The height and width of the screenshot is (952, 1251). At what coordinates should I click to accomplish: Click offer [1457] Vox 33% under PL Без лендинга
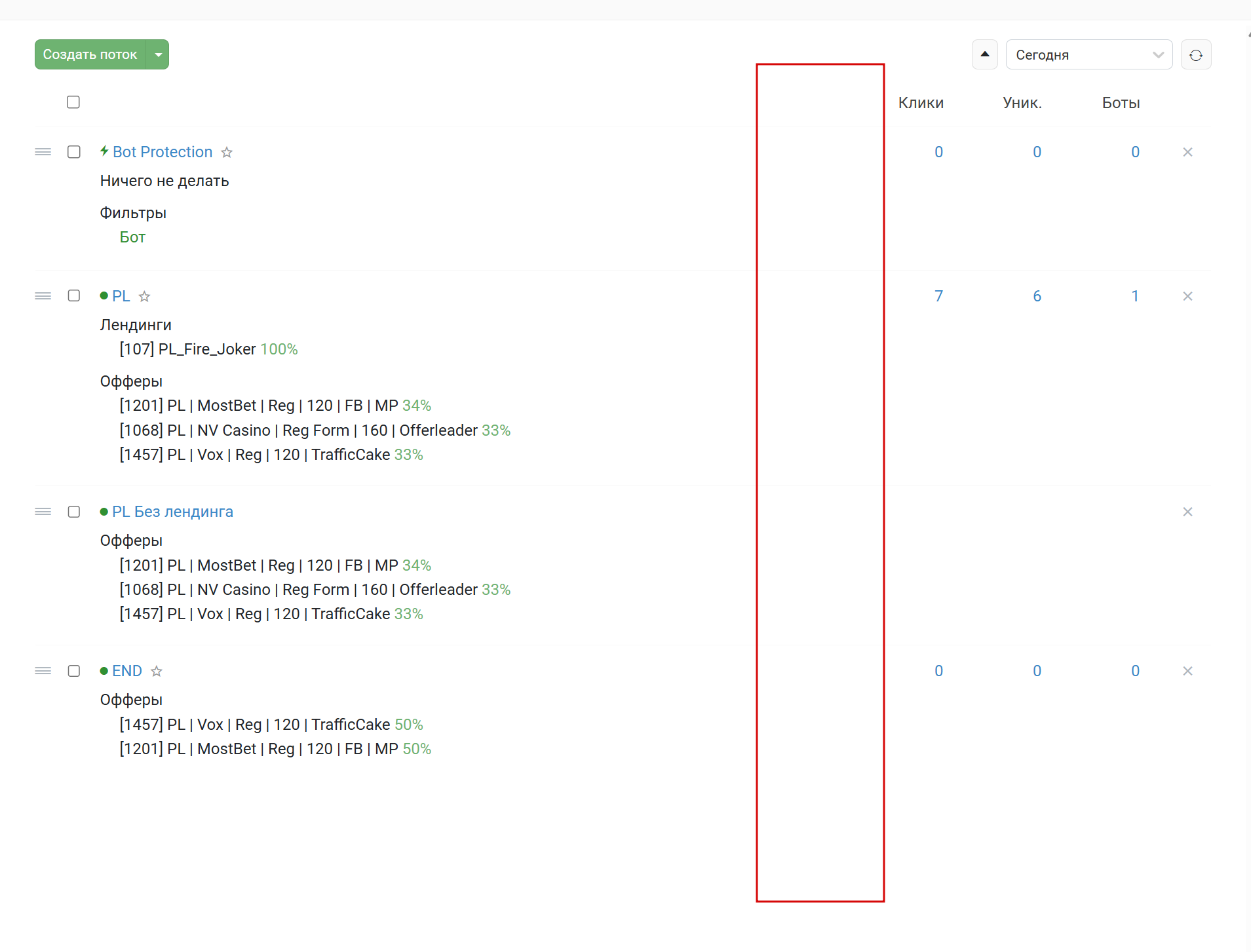271,614
